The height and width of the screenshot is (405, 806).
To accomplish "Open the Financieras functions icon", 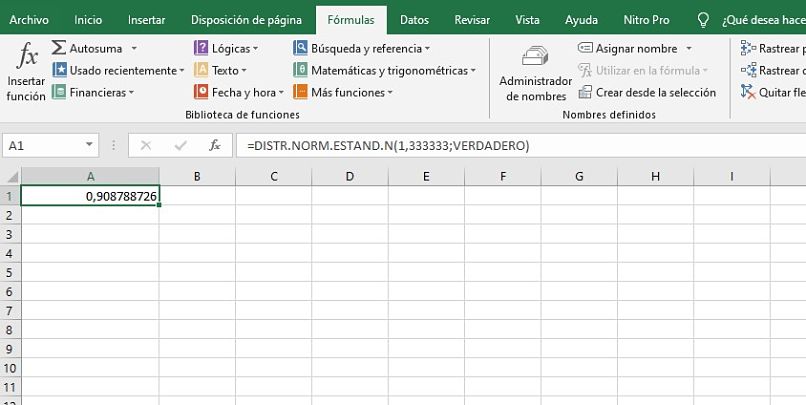I will coord(60,92).
